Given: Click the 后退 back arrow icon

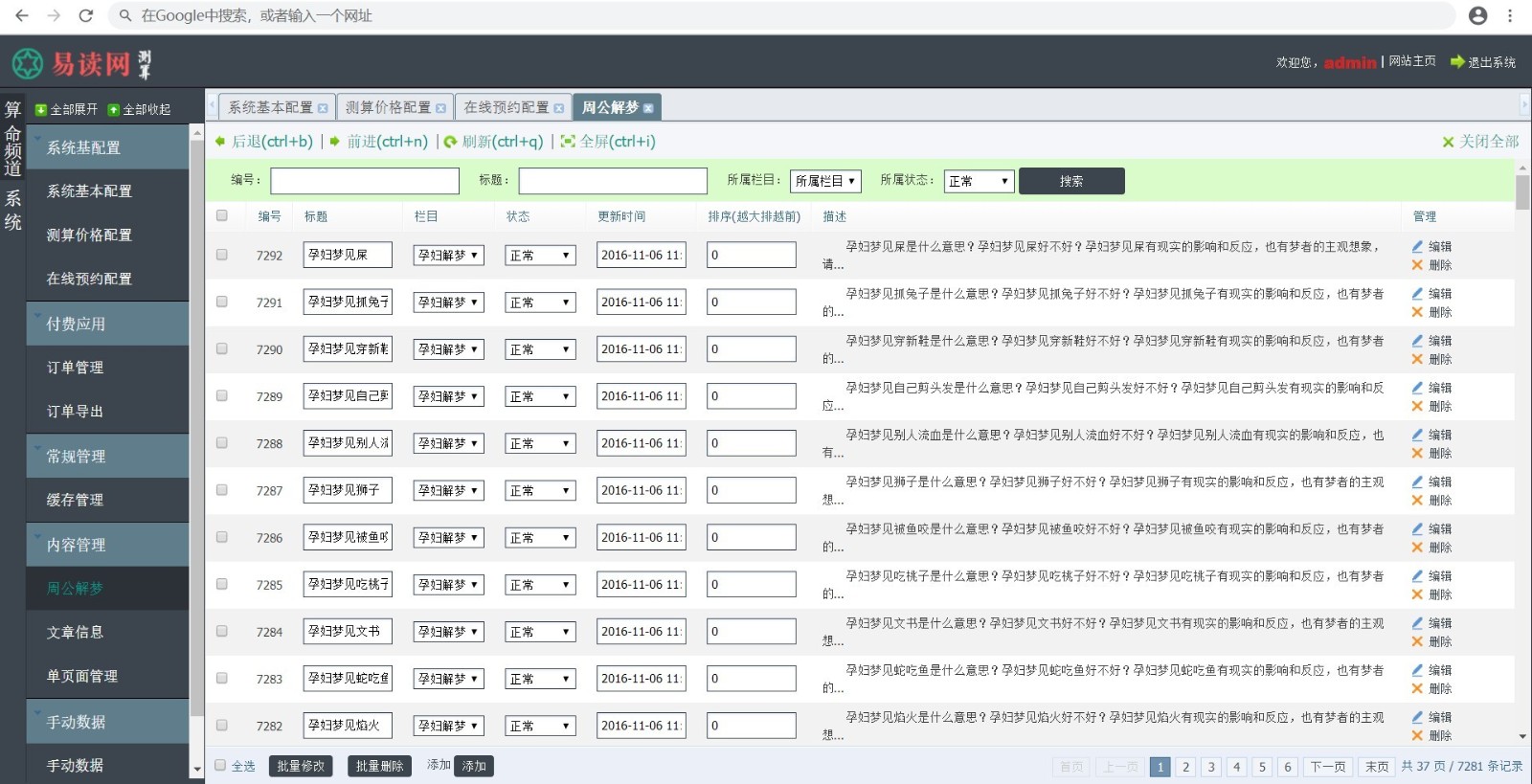Looking at the screenshot, I should [x=220, y=142].
